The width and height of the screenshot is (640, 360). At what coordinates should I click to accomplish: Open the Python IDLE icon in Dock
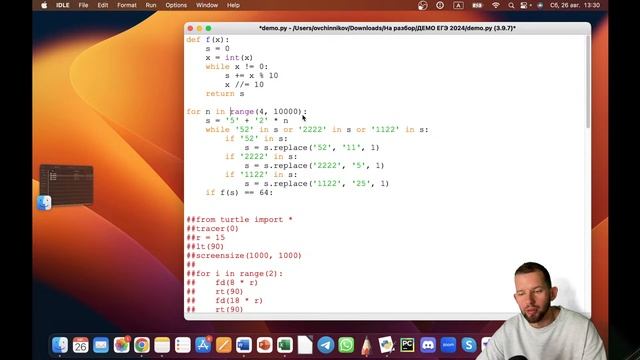click(x=387, y=345)
